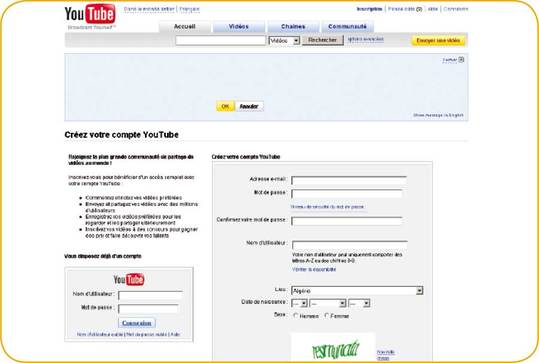Open the Lieu country dropdown showing Algérie
The width and height of the screenshot is (539, 363).
click(357, 290)
